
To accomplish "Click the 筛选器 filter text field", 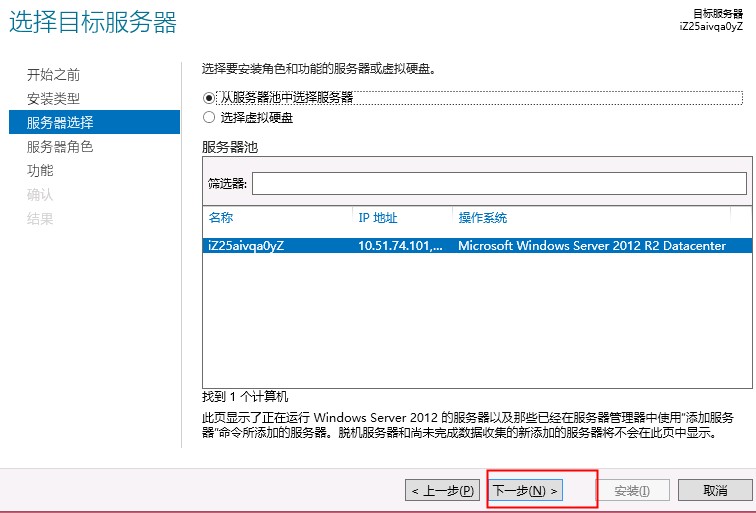I will pos(498,183).
